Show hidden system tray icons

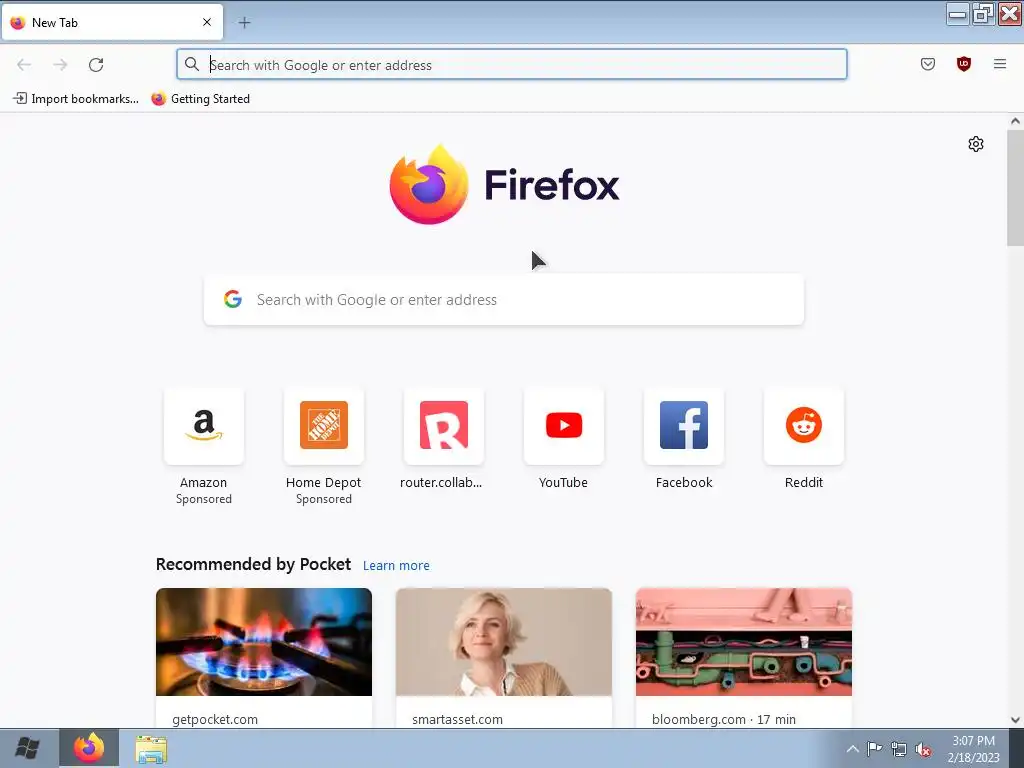click(852, 749)
